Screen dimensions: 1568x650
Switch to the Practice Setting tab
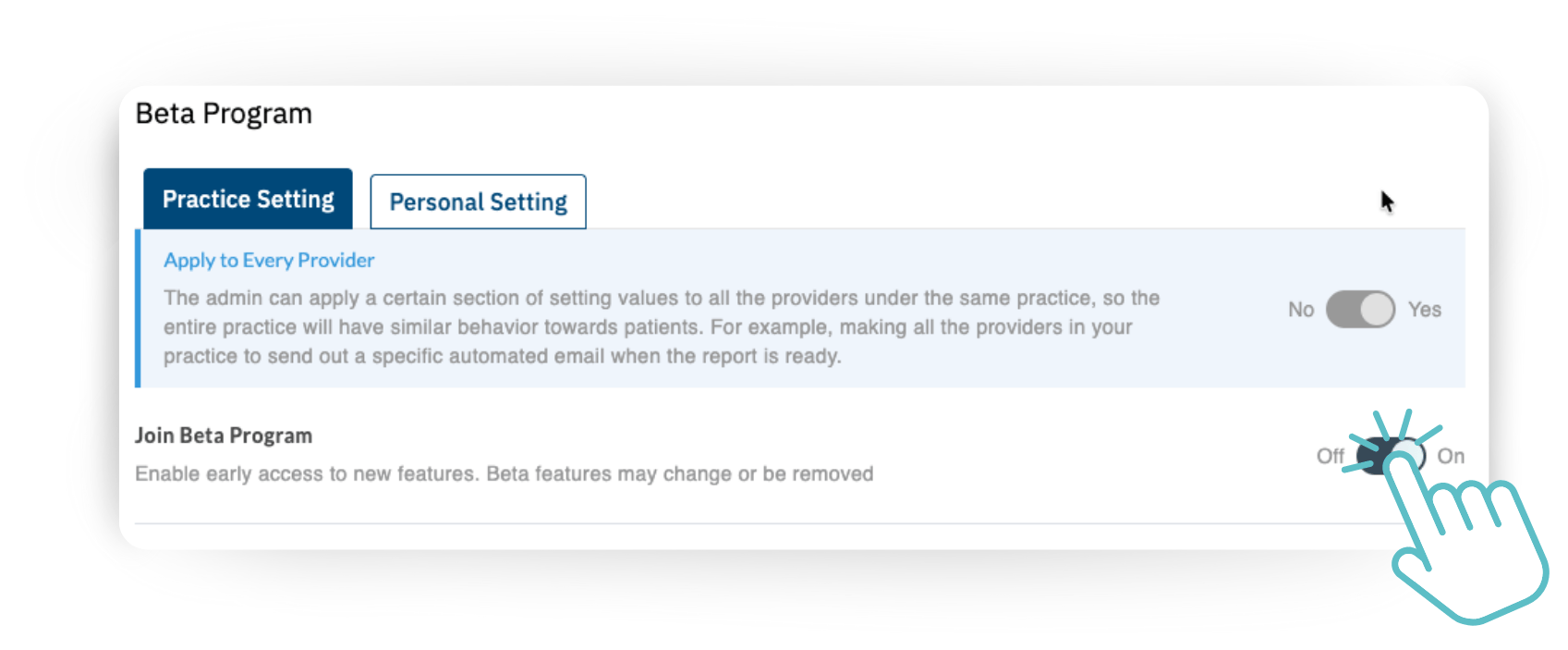tap(248, 199)
